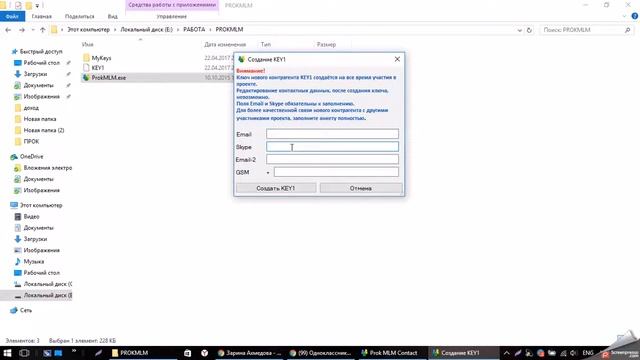Screen dimensions: 640x360
Task: Open Музыка under Этот компьютер
Action: (x=33, y=262)
